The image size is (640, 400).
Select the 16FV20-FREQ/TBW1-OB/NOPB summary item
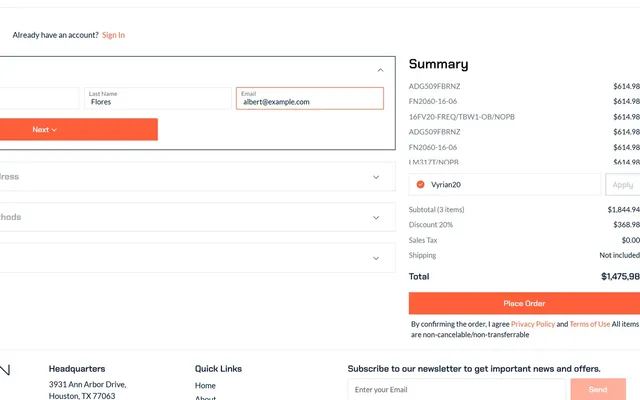tap(462, 117)
